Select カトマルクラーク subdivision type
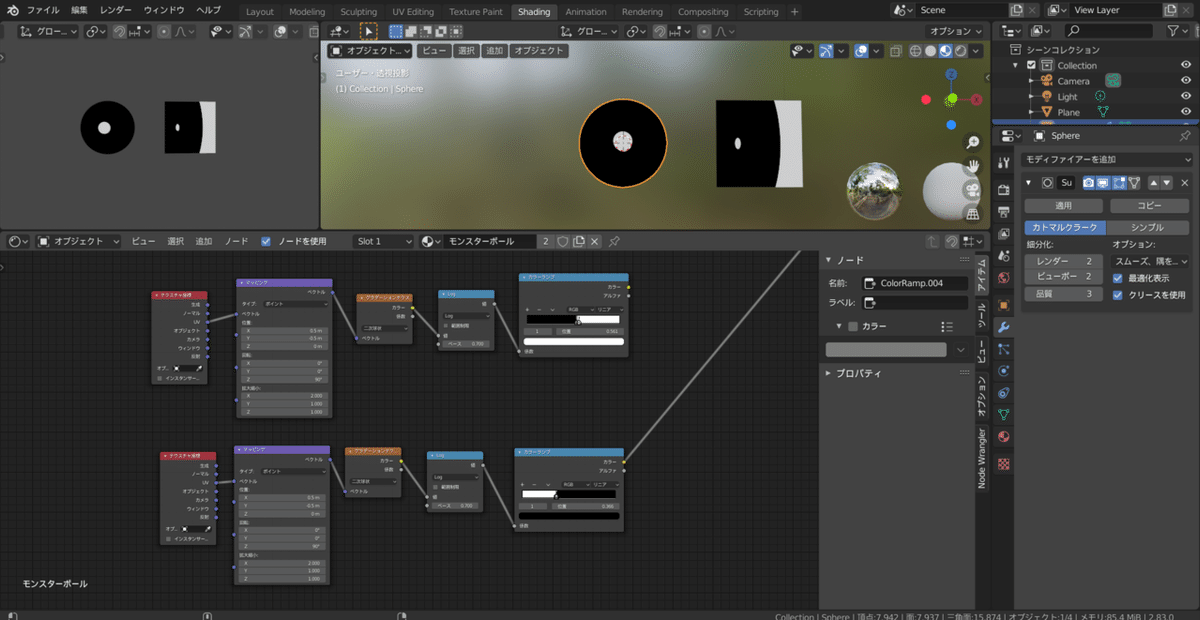 (x=1065, y=227)
